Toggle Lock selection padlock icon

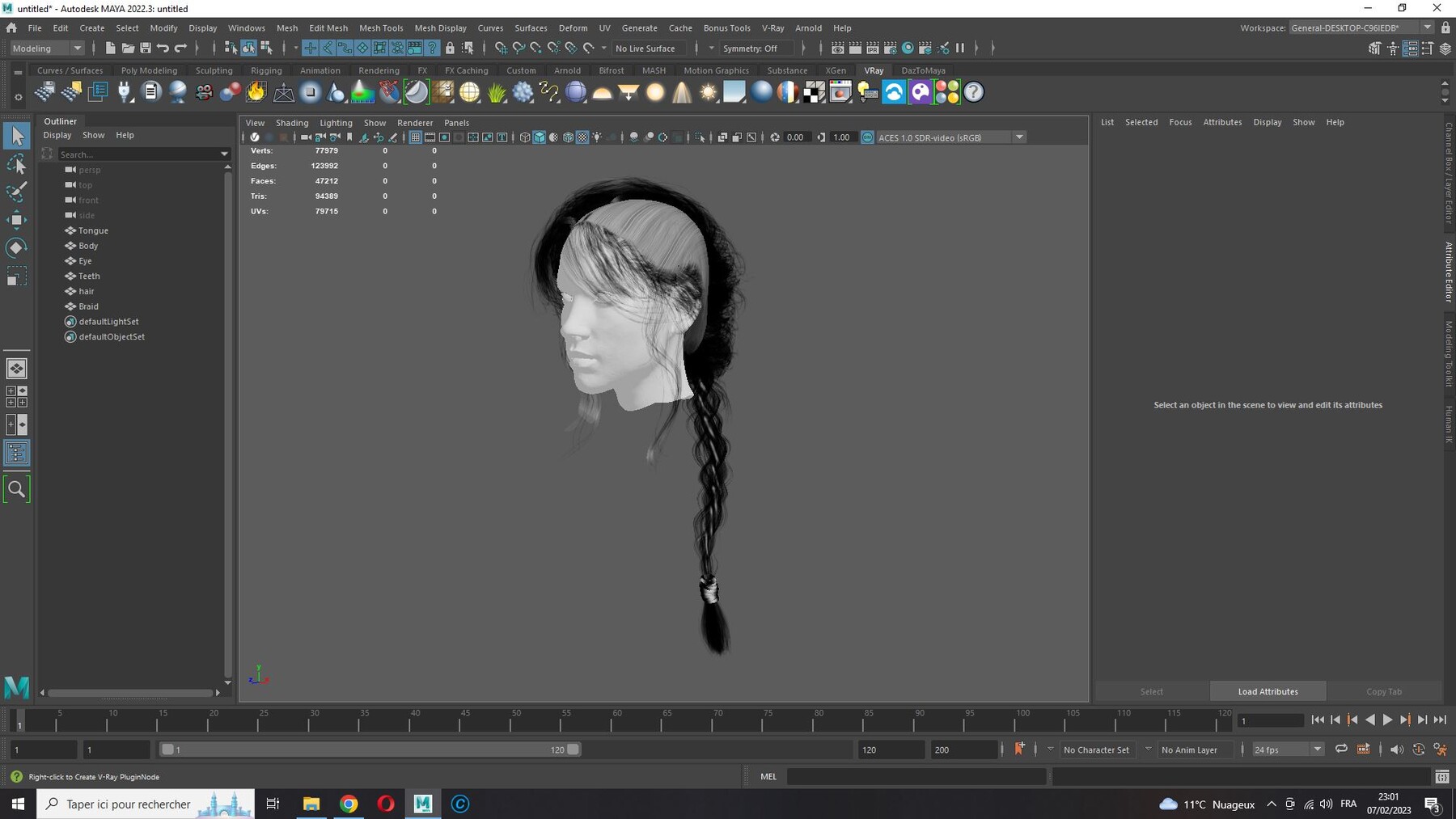pos(450,49)
